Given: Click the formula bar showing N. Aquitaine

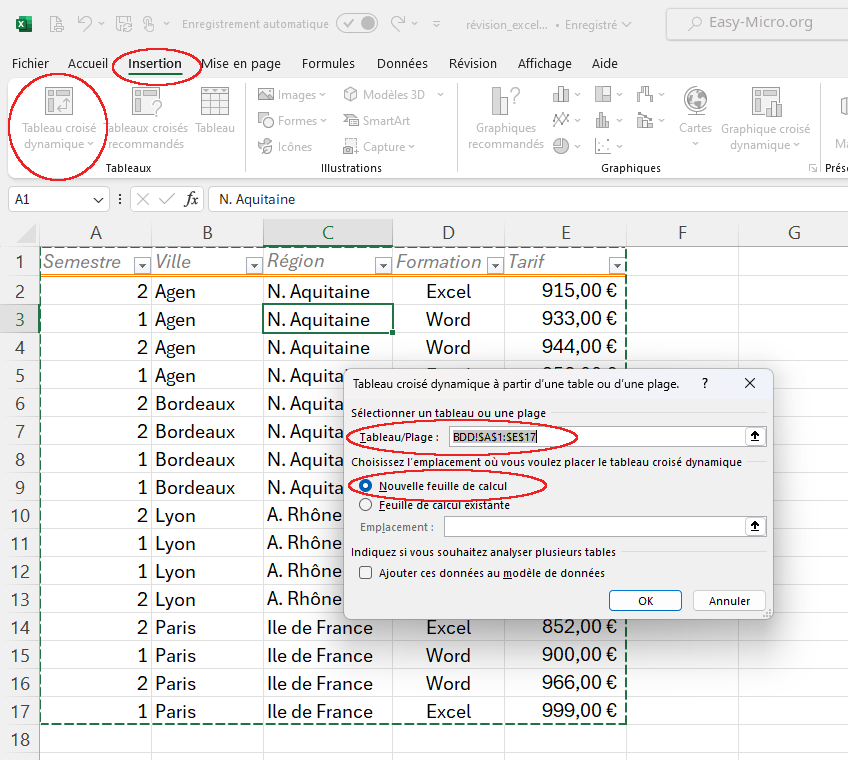Looking at the screenshot, I should pyautogui.click(x=528, y=199).
